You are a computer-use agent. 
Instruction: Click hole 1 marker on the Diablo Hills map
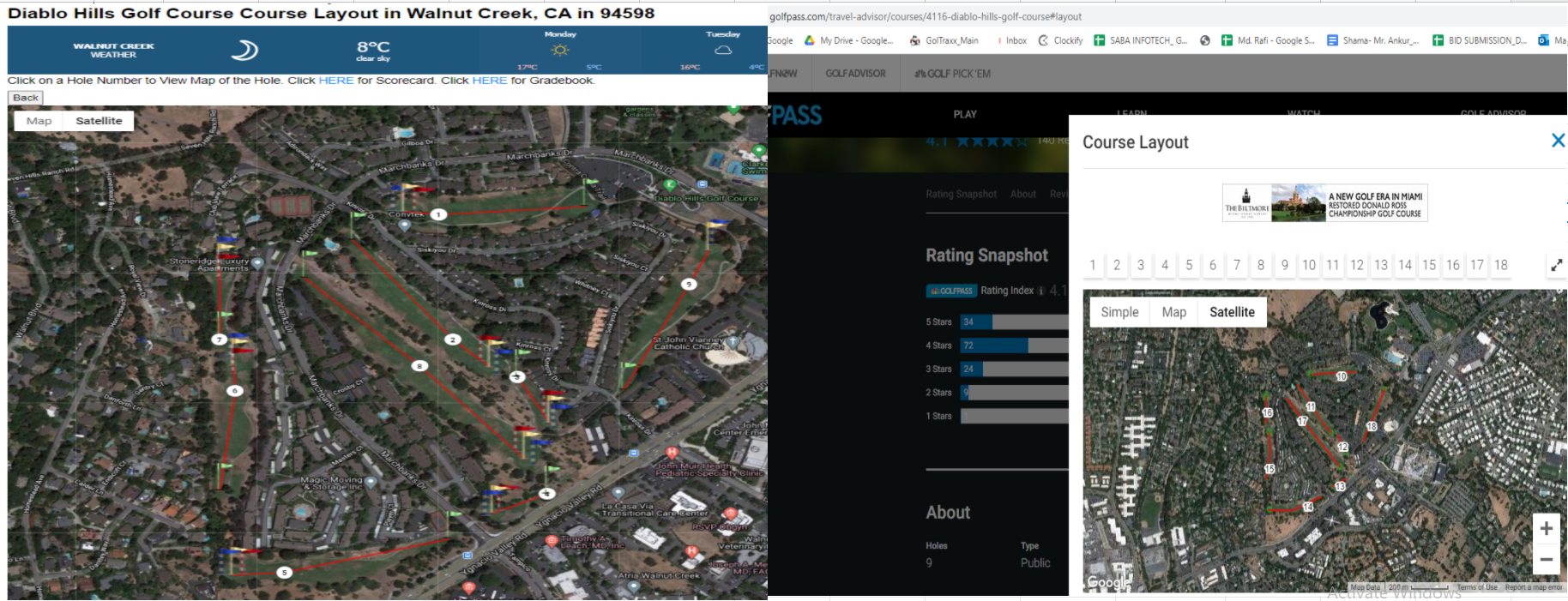[438, 214]
